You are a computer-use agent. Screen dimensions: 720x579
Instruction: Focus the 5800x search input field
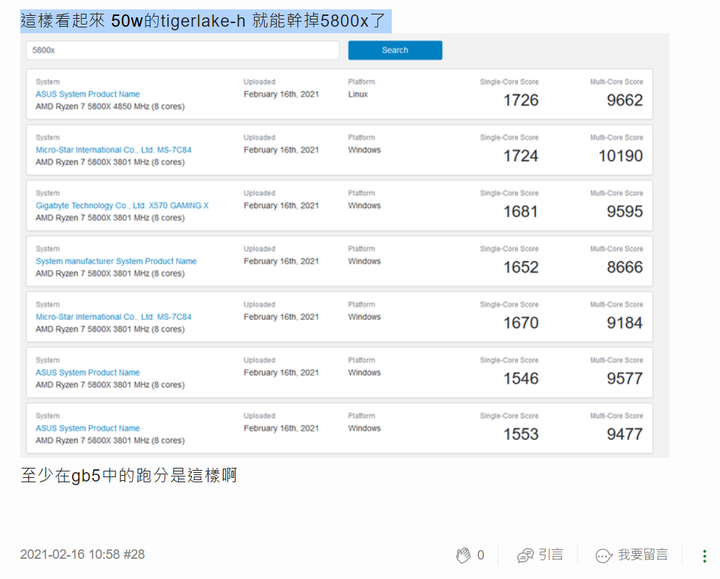point(183,50)
